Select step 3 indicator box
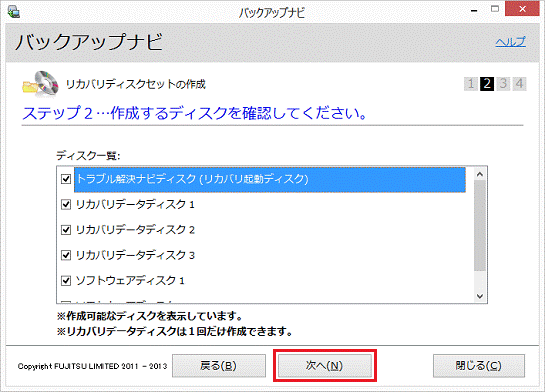545x392 pixels. [x=503, y=84]
